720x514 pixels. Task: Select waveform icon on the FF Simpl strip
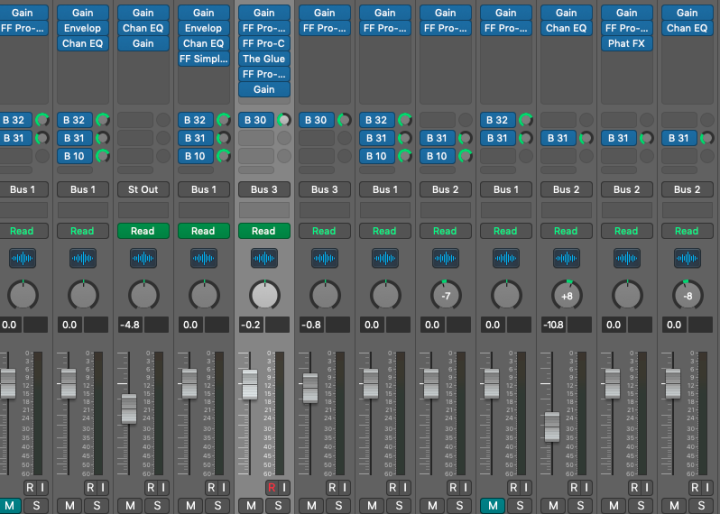[x=204, y=258]
